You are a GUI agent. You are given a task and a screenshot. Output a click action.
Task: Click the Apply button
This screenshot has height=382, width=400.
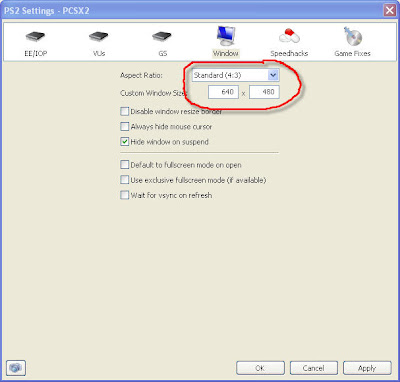367,368
